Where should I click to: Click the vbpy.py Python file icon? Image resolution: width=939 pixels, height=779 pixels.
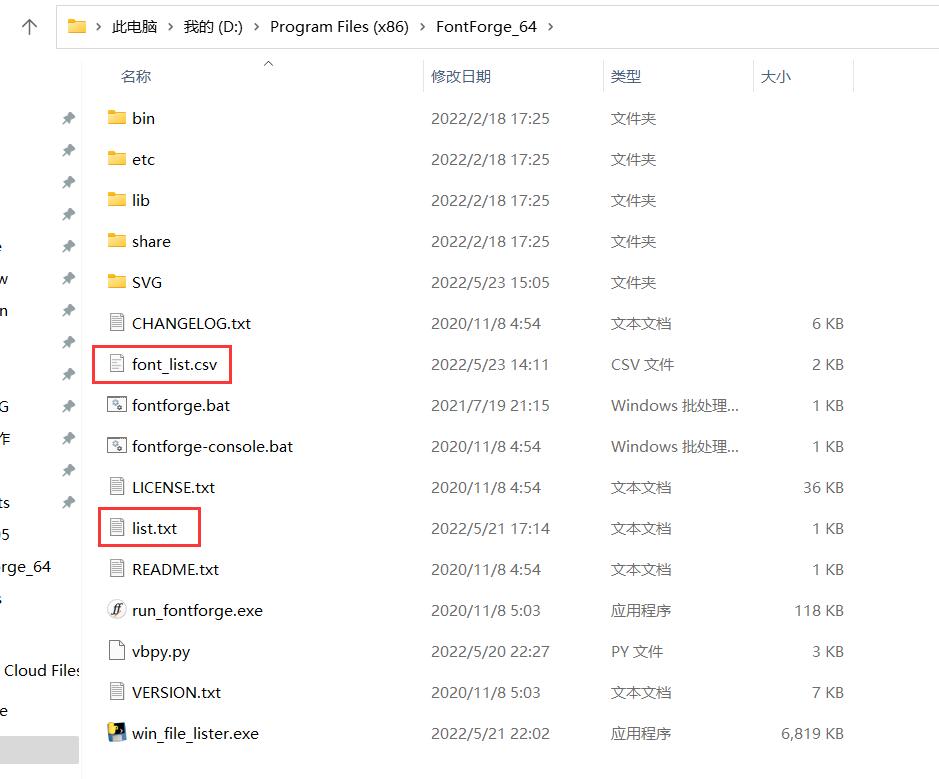[117, 651]
